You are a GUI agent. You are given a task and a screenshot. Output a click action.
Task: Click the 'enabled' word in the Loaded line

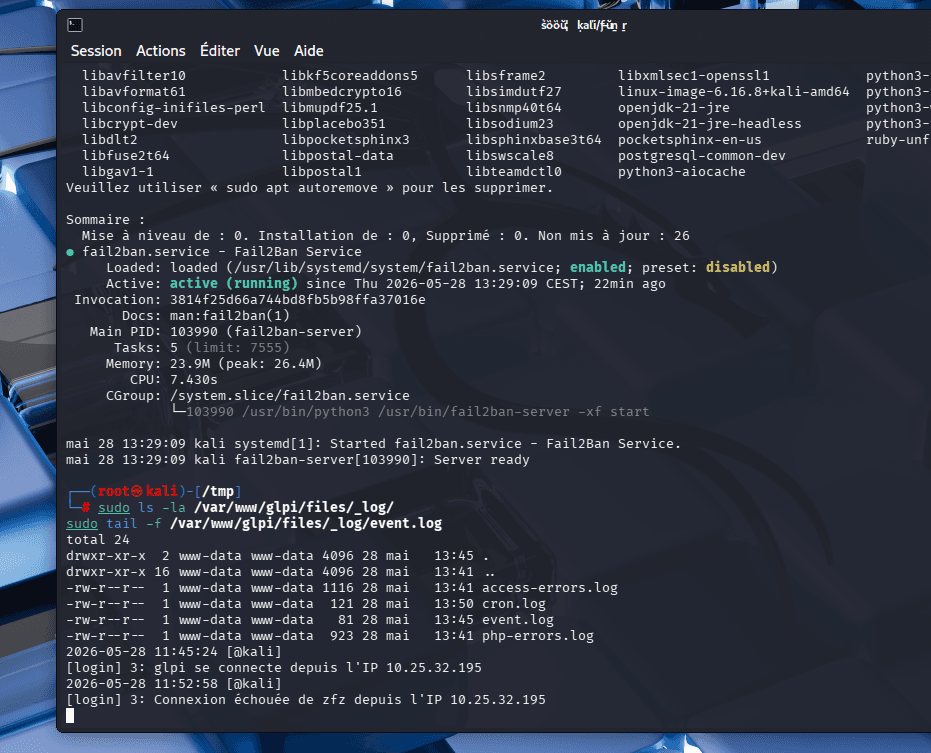pyautogui.click(x=597, y=267)
